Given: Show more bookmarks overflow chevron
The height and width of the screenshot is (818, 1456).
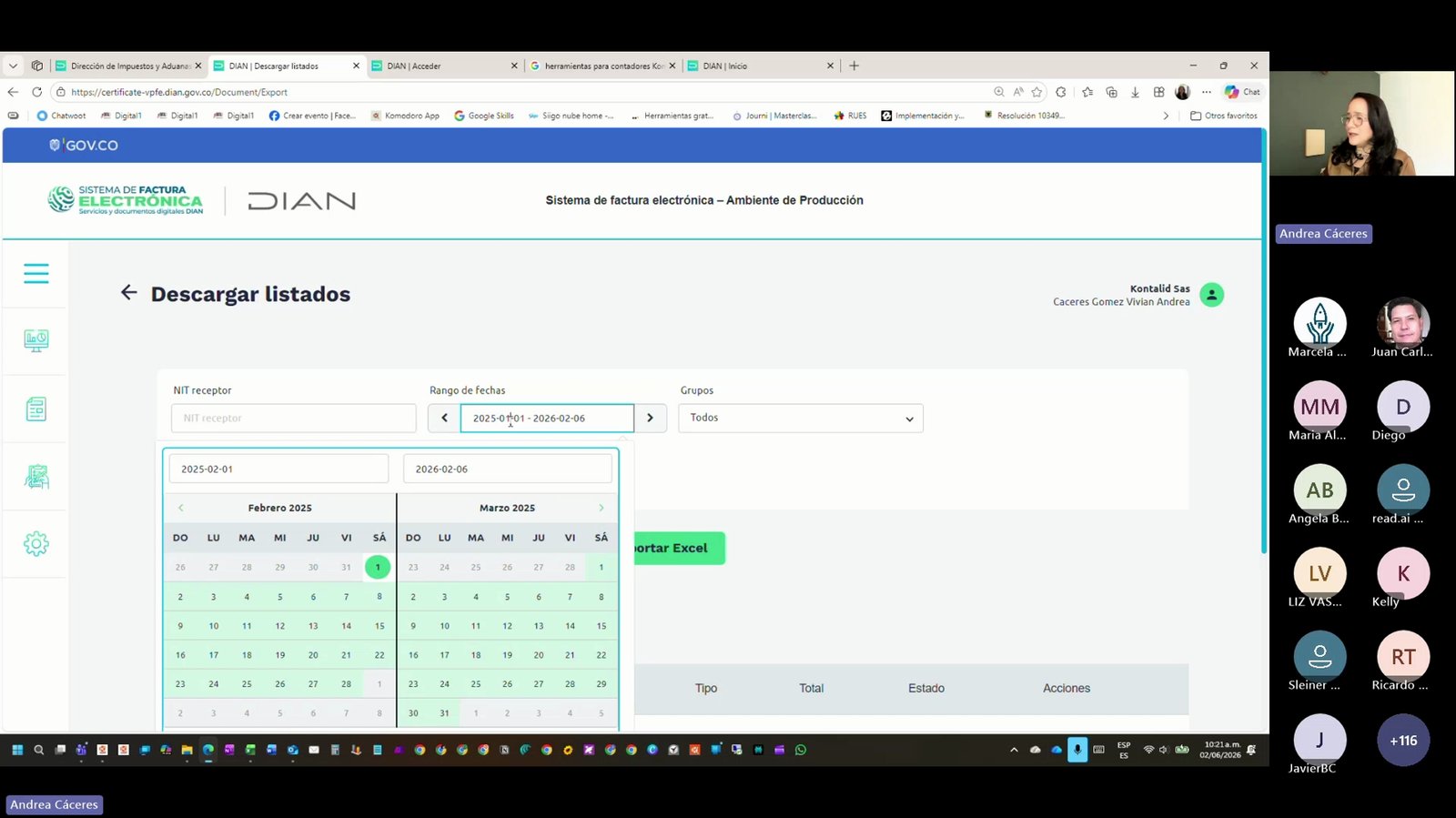Looking at the screenshot, I should coord(1166,116).
